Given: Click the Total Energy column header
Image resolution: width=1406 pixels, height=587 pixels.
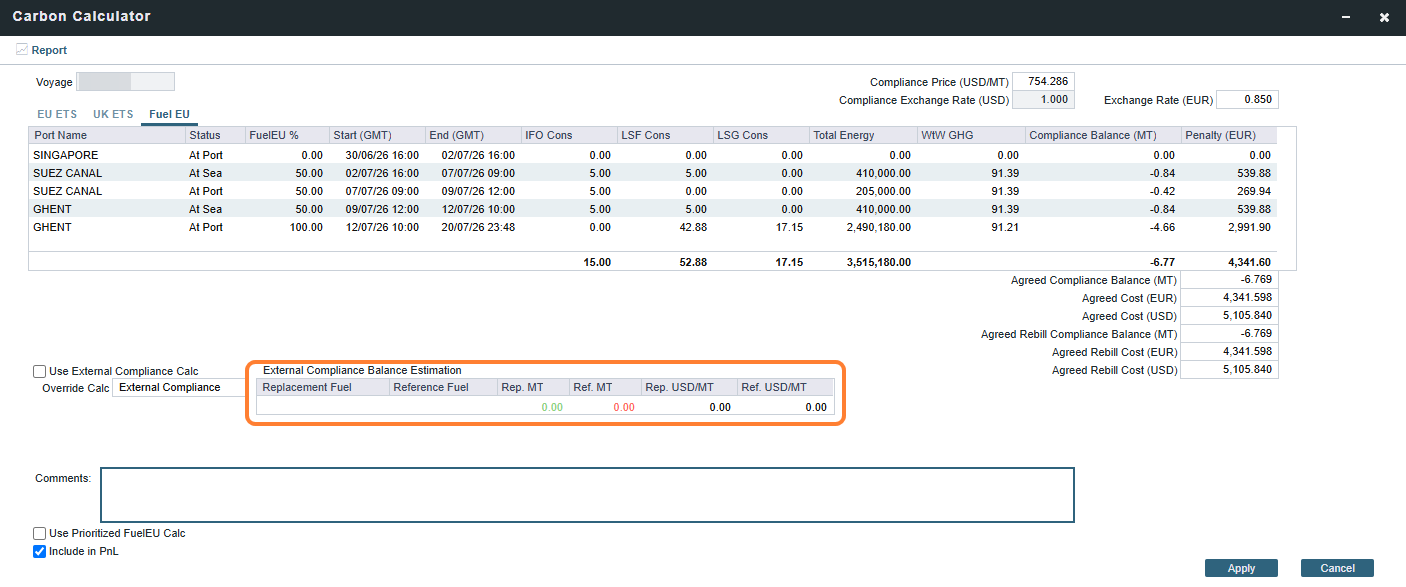Looking at the screenshot, I should pyautogui.click(x=863, y=135).
